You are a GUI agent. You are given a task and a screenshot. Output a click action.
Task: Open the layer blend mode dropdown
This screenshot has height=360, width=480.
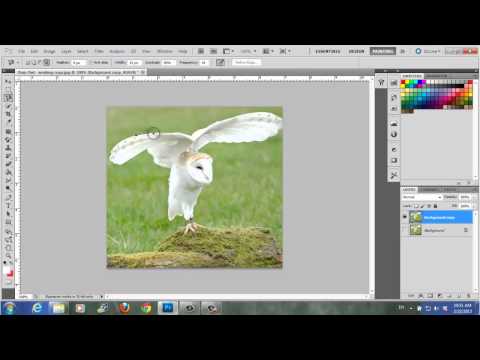[422, 197]
